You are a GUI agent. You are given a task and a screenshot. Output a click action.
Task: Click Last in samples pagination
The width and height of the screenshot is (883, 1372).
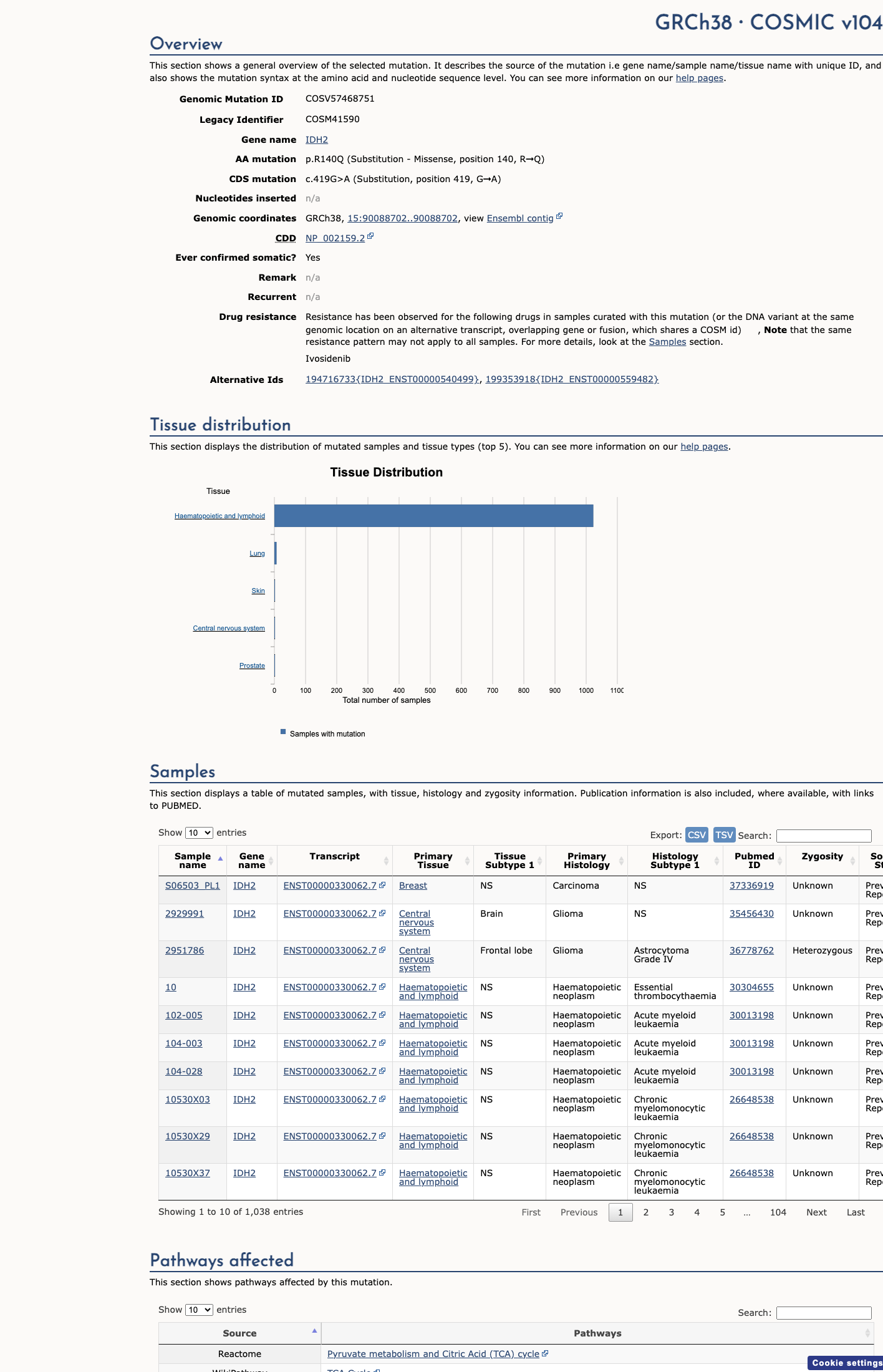(x=856, y=1212)
